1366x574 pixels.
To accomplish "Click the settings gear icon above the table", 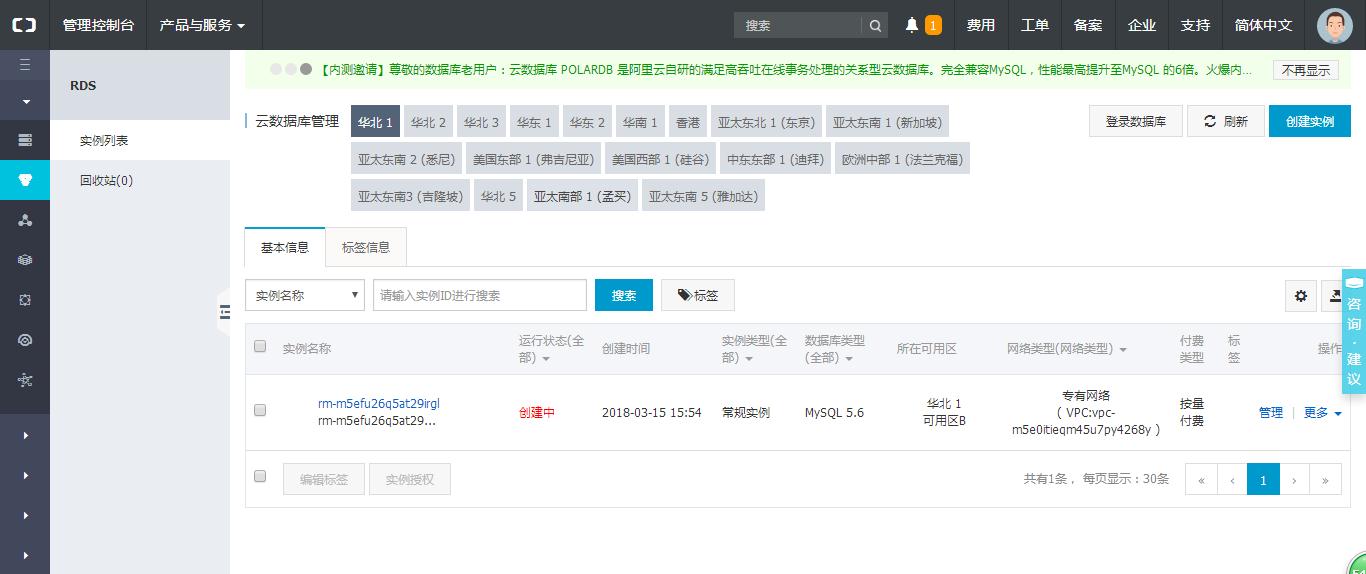I will [x=1301, y=296].
